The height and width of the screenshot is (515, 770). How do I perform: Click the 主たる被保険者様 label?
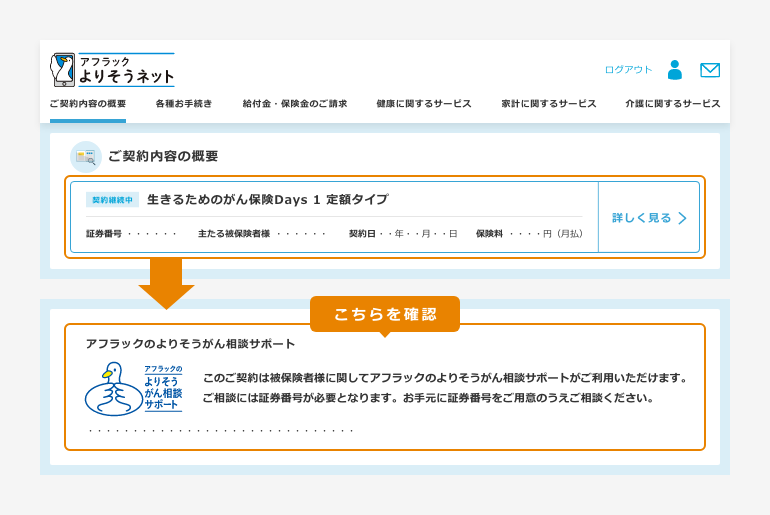234,234
